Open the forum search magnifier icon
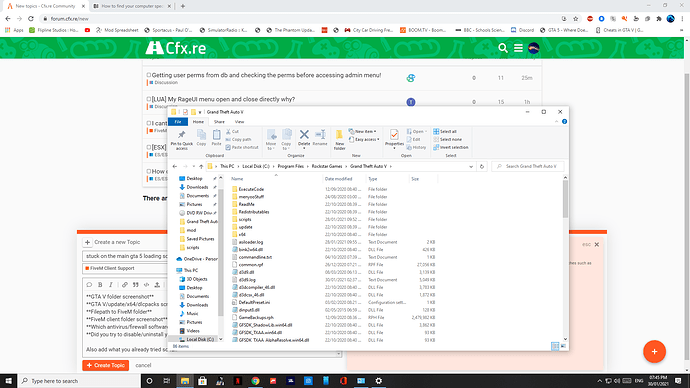 pyautogui.click(x=503, y=48)
